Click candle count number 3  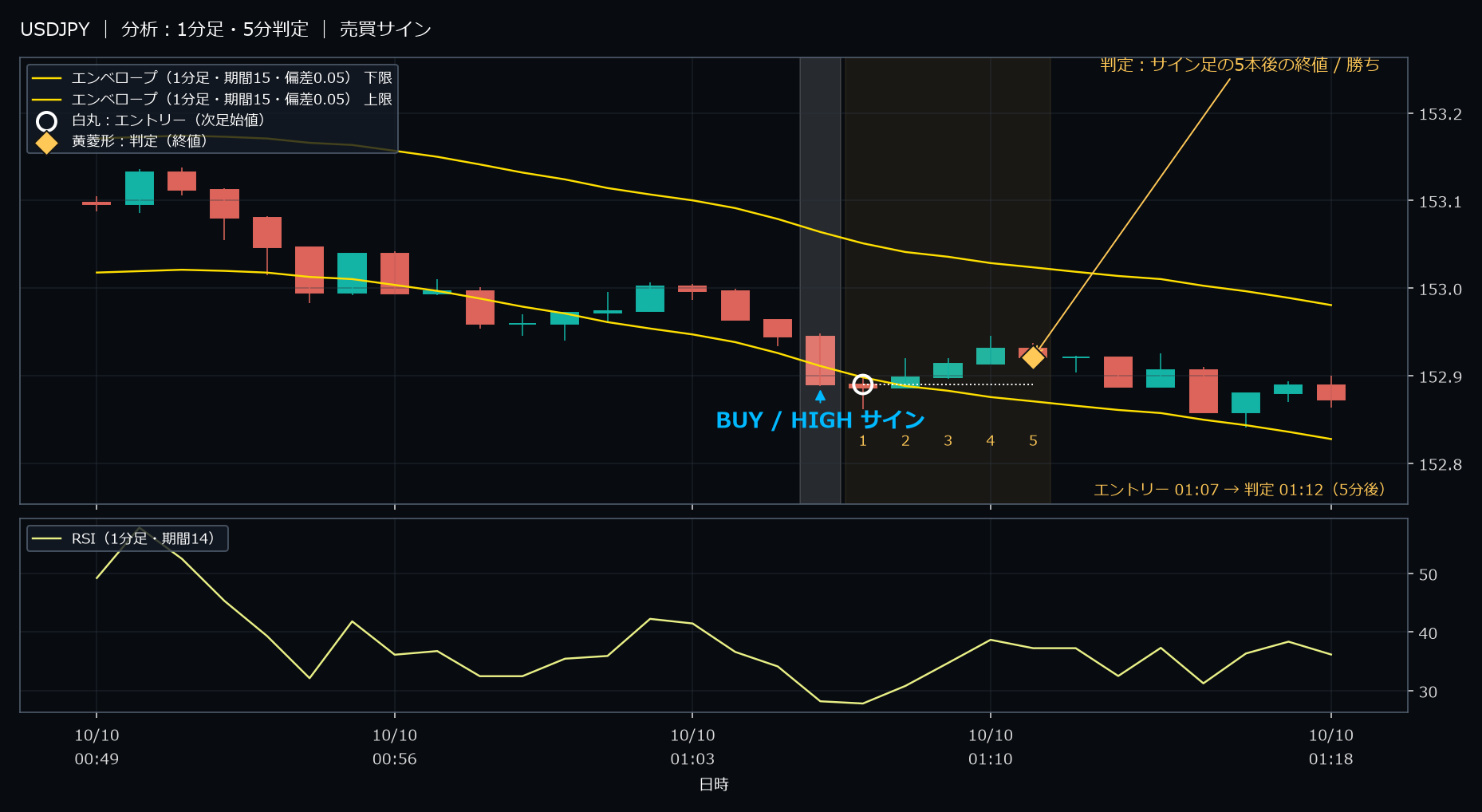[x=948, y=441]
